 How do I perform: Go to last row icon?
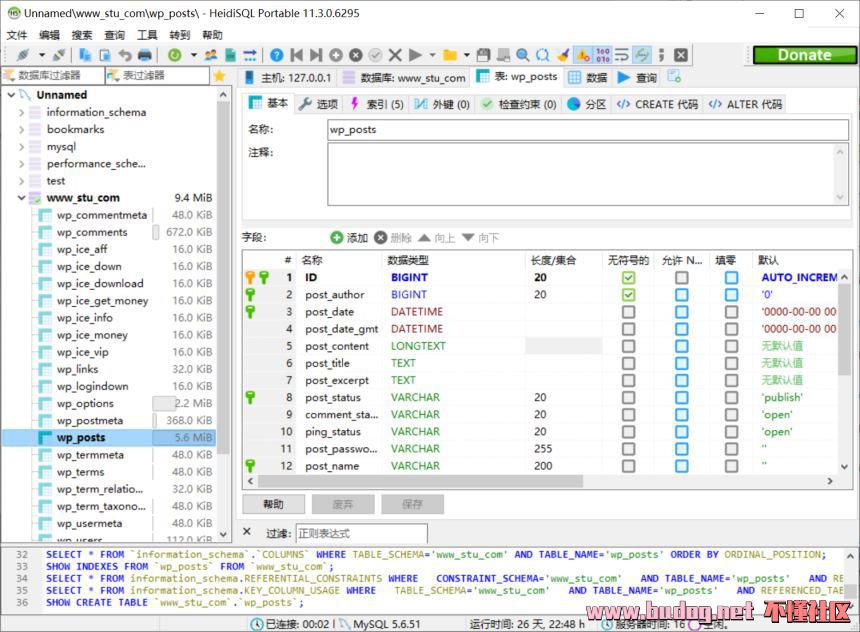[x=316, y=55]
